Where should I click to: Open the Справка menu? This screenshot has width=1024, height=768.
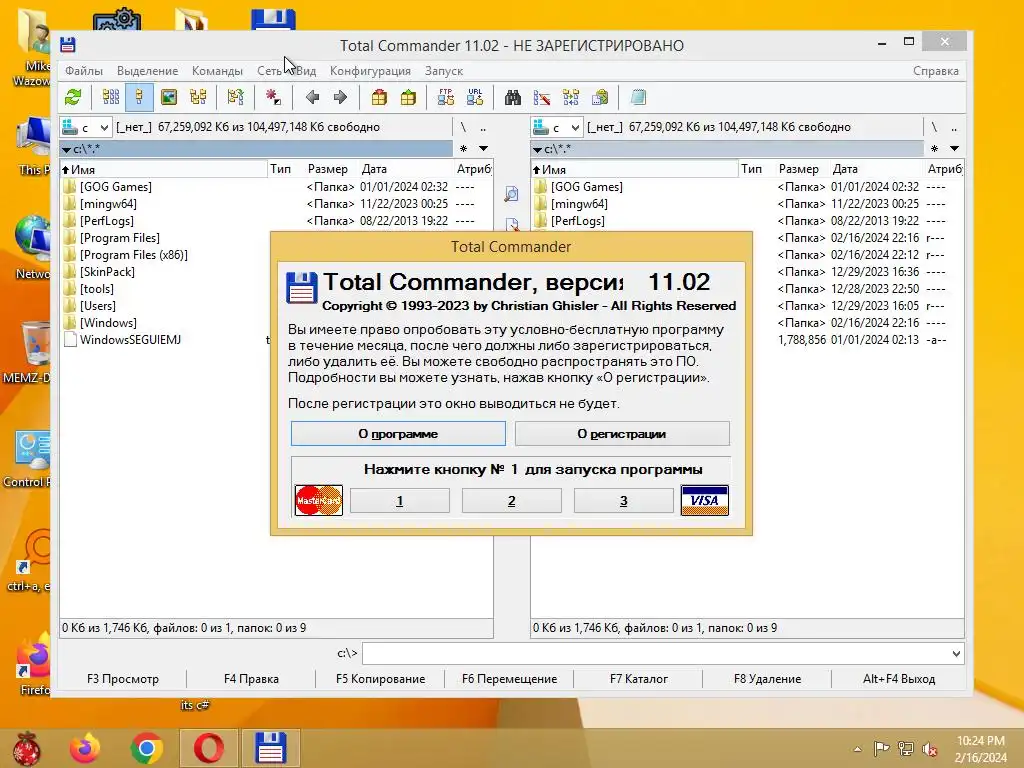coord(936,71)
